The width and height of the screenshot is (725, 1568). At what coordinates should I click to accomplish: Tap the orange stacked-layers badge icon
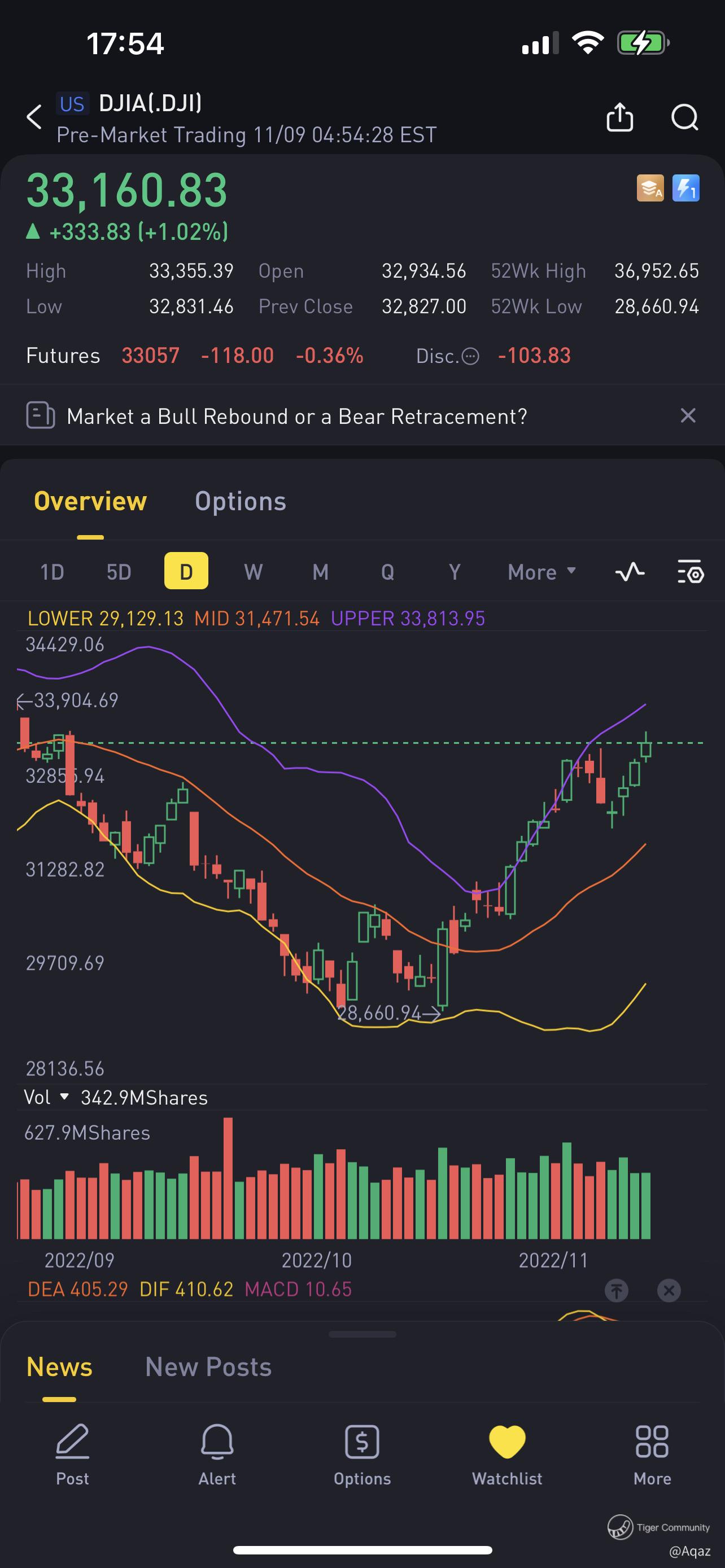coord(650,188)
